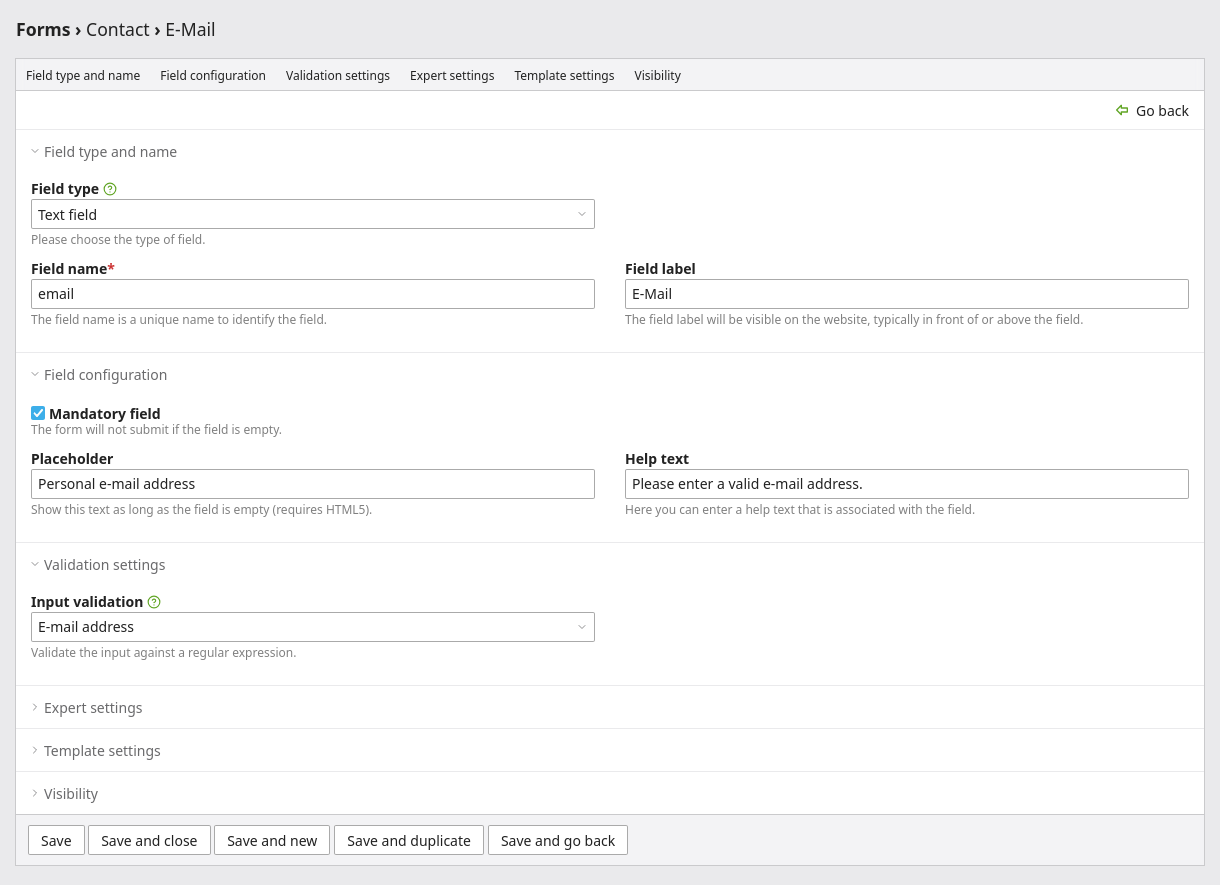The height and width of the screenshot is (885, 1220).
Task: Click the Mandatory field label text
Action: pyautogui.click(x=105, y=414)
